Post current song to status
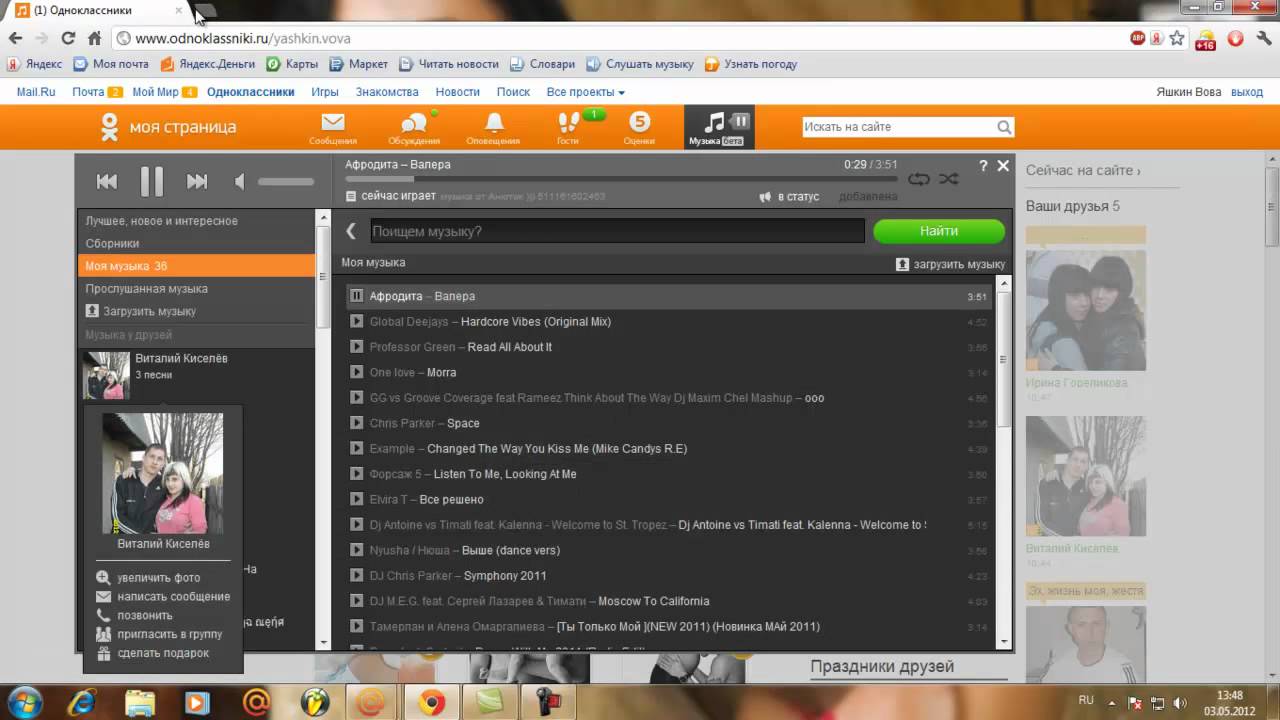The height and width of the screenshot is (720, 1280). 789,196
